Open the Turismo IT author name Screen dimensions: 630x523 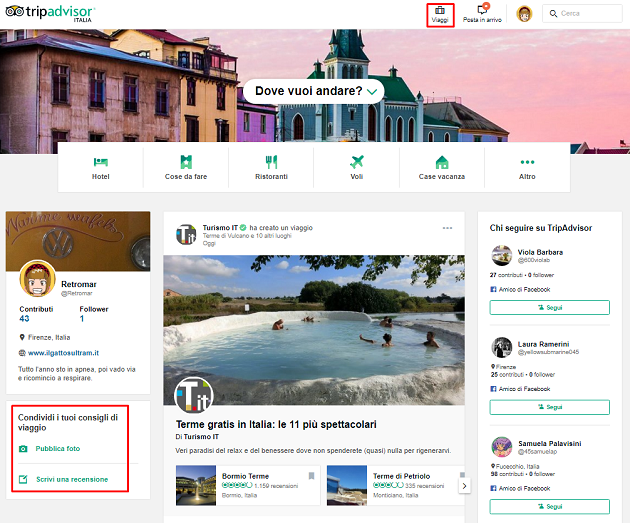point(220,228)
